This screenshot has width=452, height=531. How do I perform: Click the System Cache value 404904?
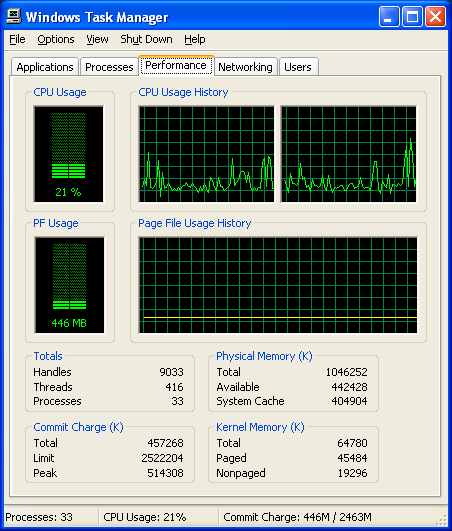[x=349, y=401]
